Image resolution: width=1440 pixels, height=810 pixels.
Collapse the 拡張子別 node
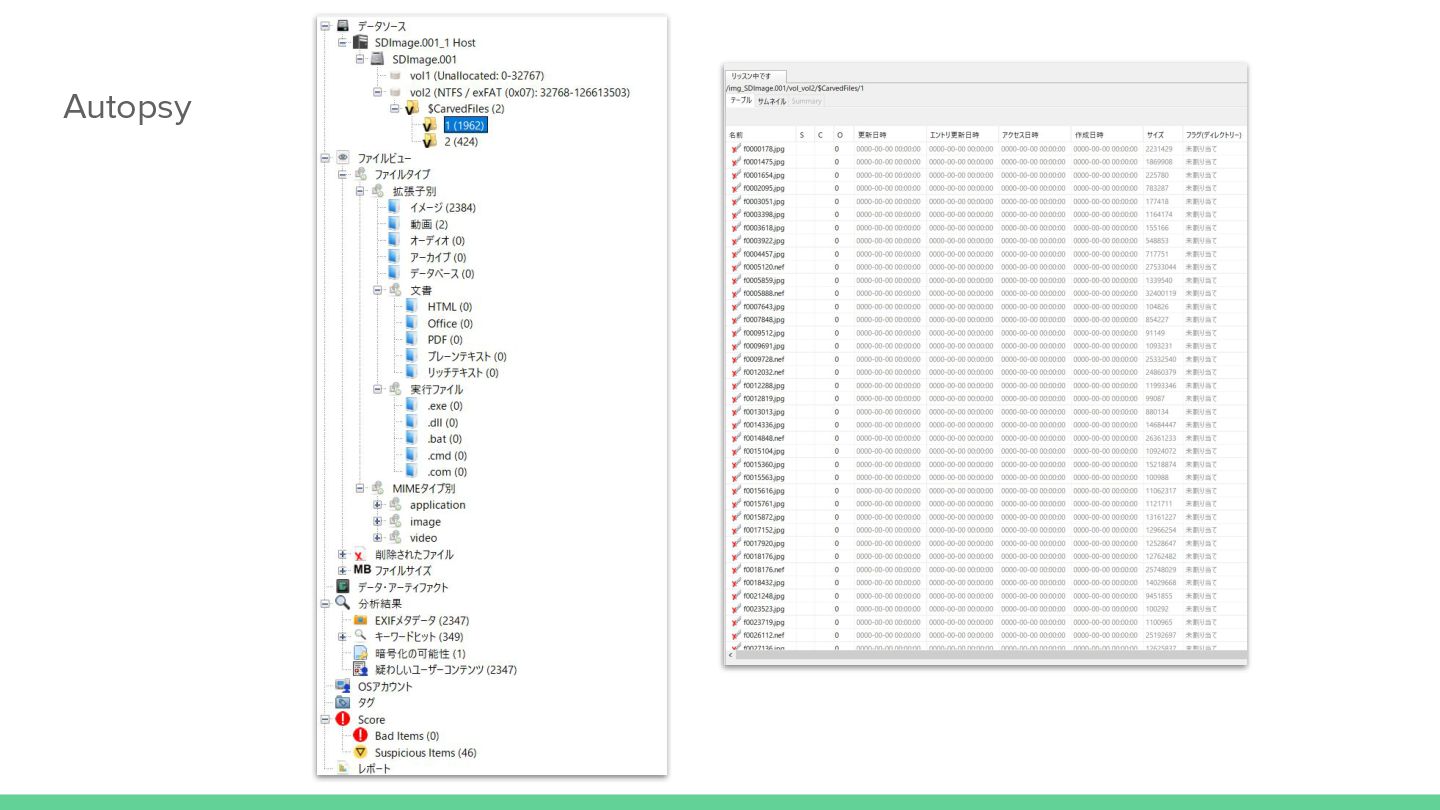tap(360, 191)
